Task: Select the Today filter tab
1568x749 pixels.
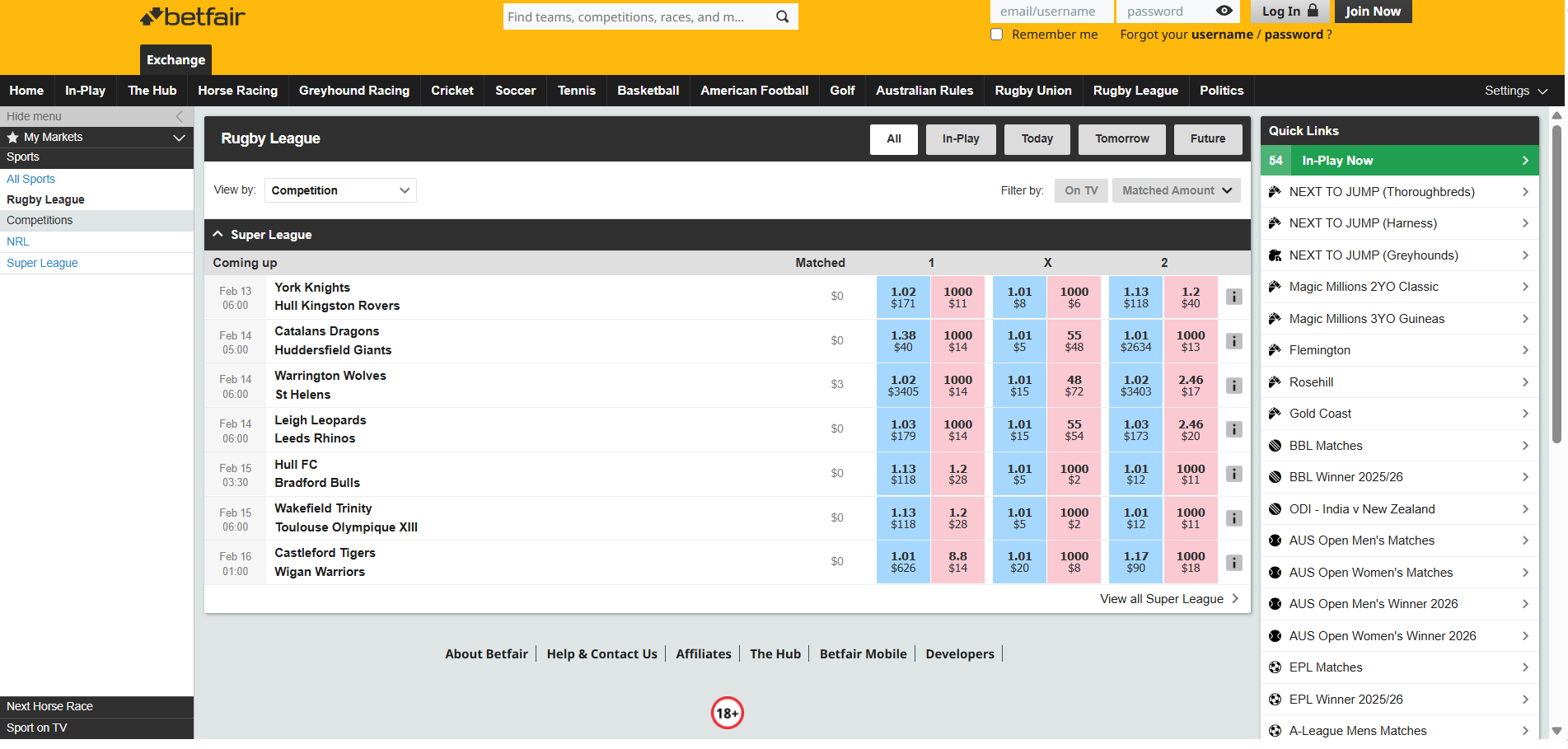Action: pyautogui.click(x=1037, y=139)
